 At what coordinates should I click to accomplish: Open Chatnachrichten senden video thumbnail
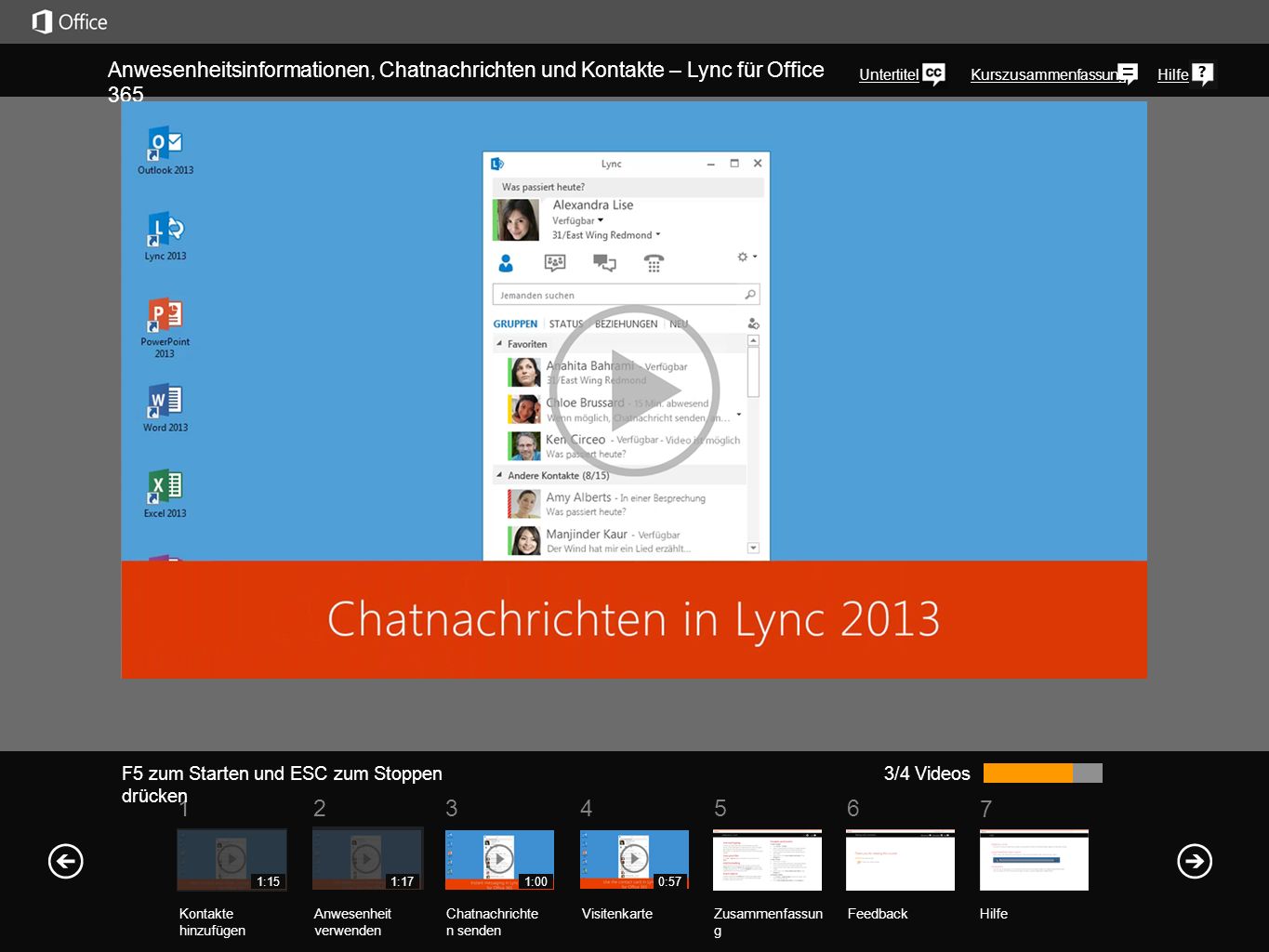click(500, 860)
